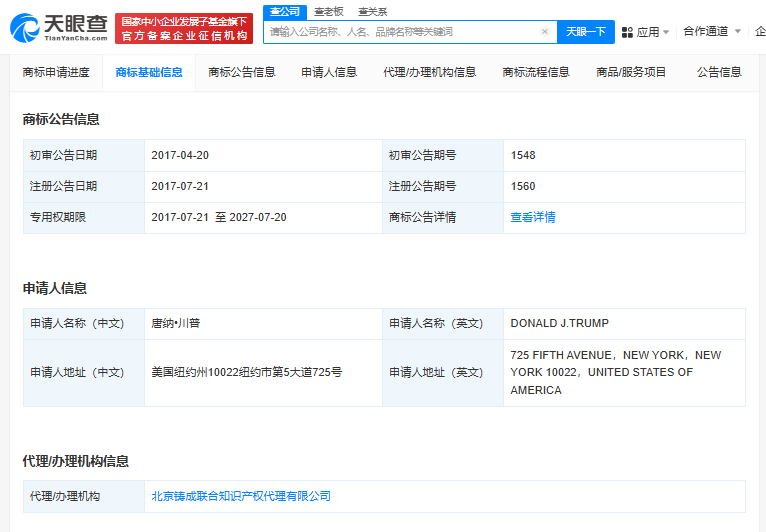The image size is (766, 532).
Task: Click the 初审公告日期 label cell
Action: coord(84,155)
